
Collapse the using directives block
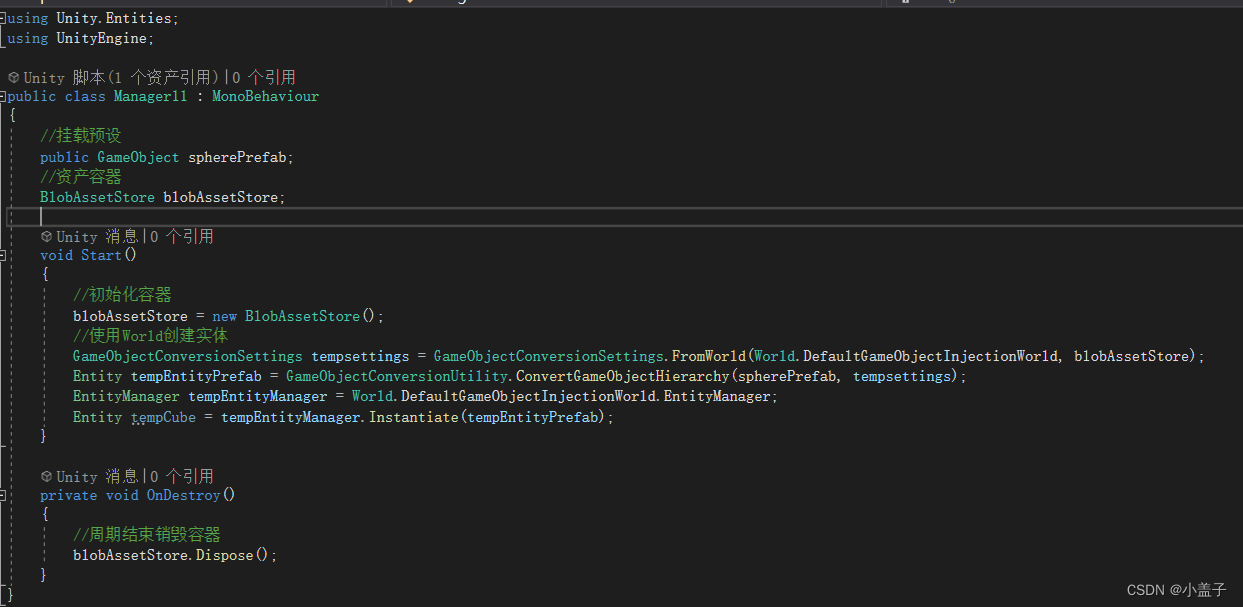tap(5, 17)
